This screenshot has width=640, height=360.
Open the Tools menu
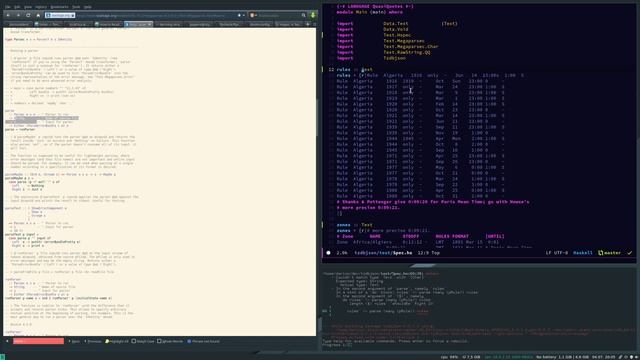pos(76,7)
